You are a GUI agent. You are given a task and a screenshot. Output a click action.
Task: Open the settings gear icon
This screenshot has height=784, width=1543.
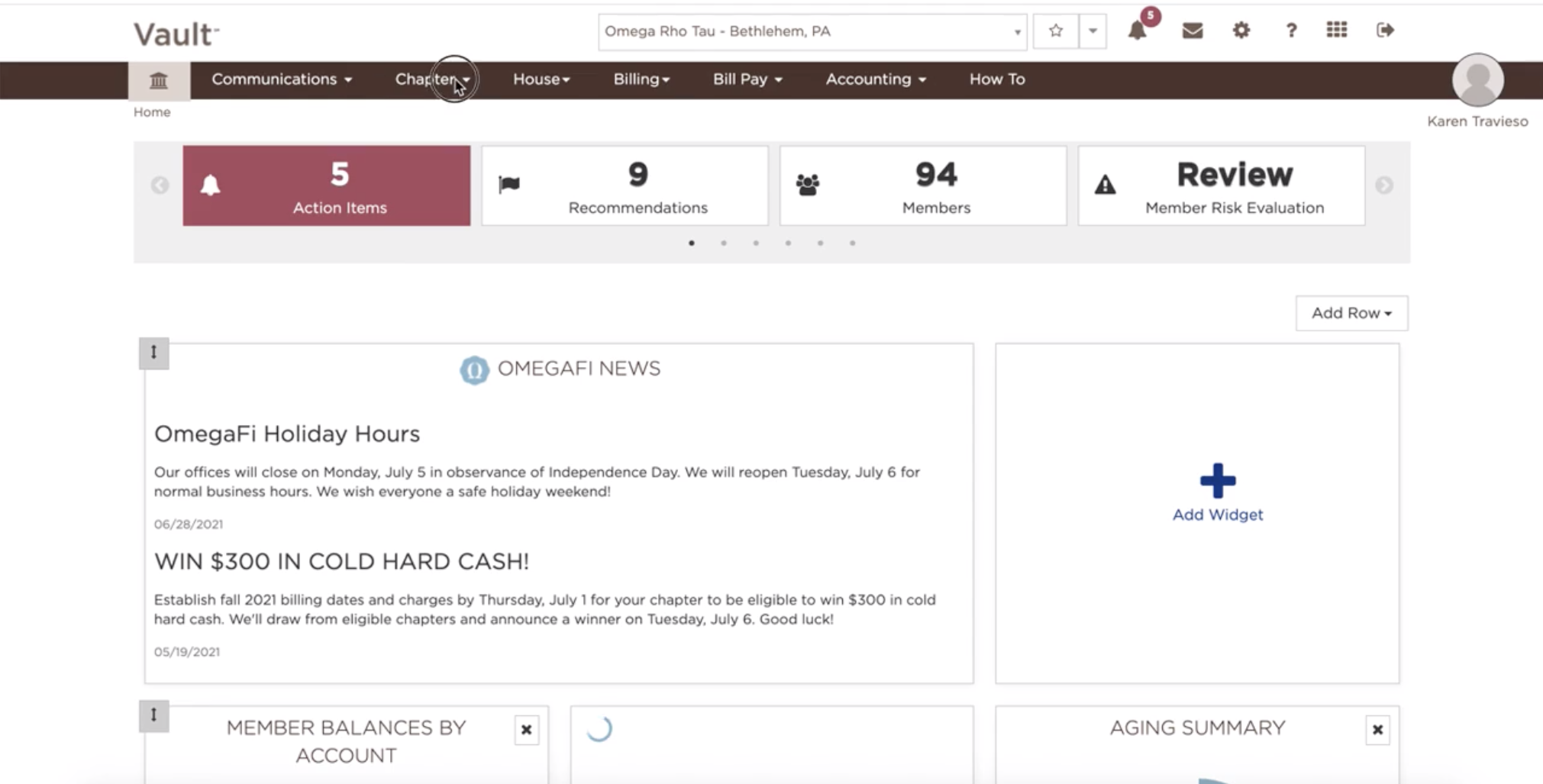[x=1241, y=31]
